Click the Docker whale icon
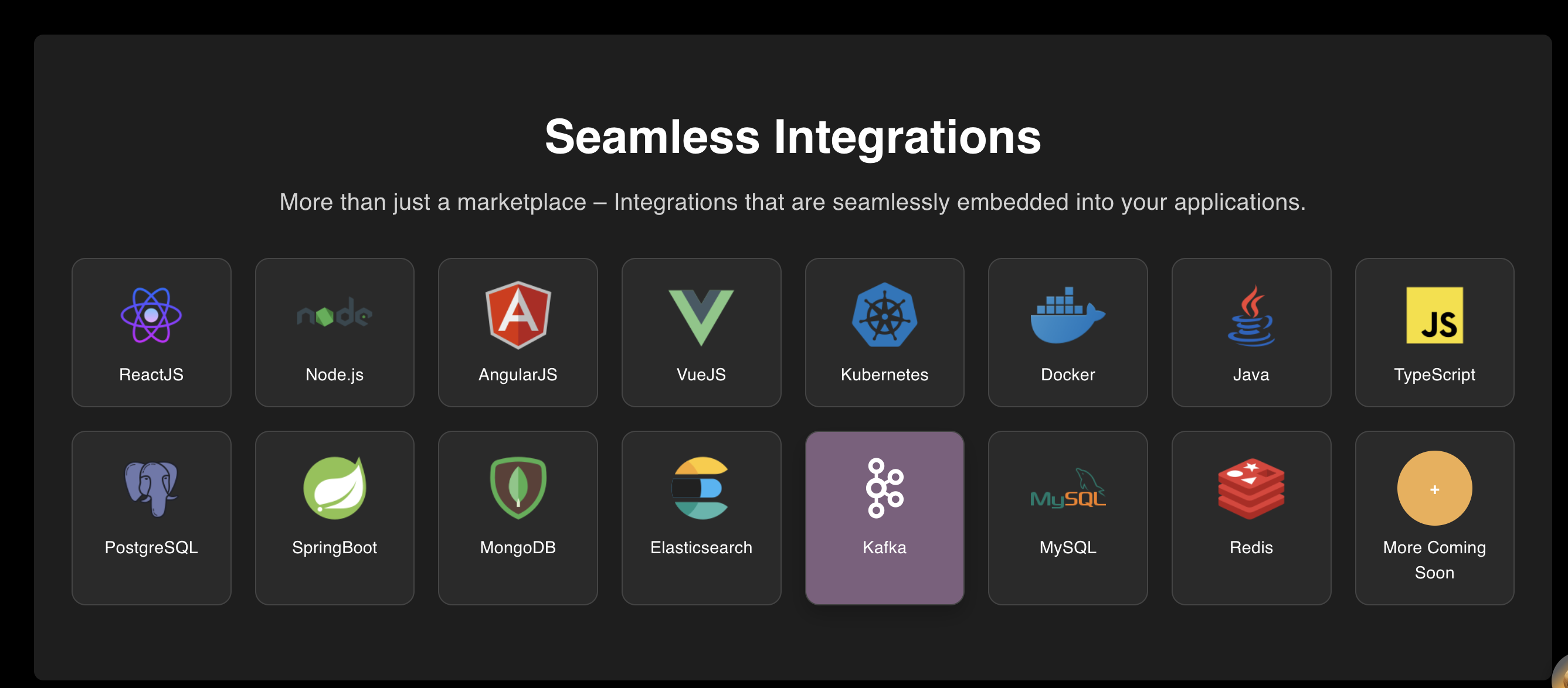Viewport: 1568px width, 688px height. [x=1067, y=315]
